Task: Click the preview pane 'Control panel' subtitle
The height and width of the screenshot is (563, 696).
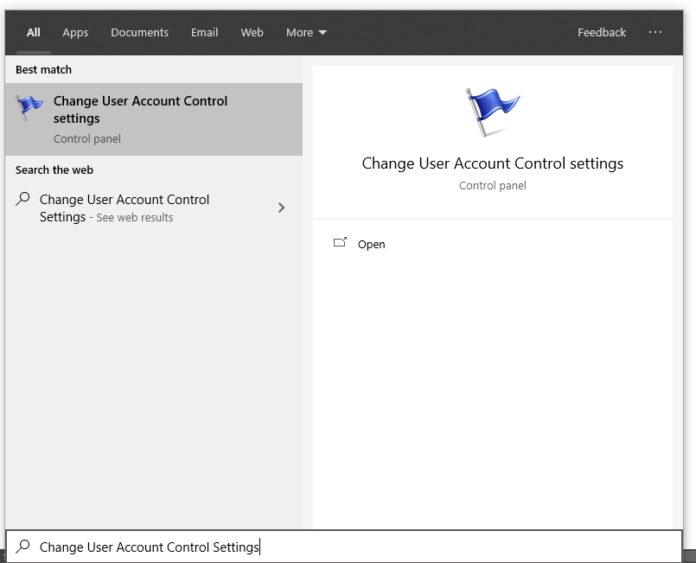Action: [492, 186]
